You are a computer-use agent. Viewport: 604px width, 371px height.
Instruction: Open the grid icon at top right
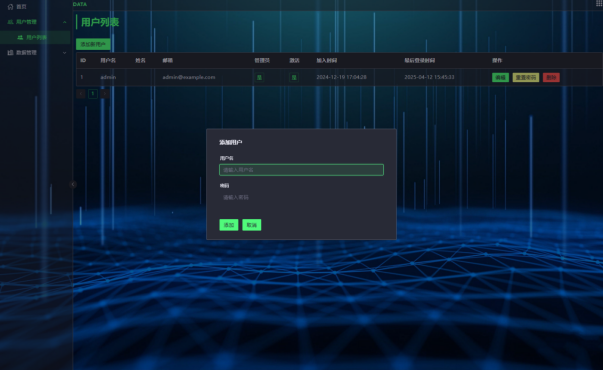(599, 3)
